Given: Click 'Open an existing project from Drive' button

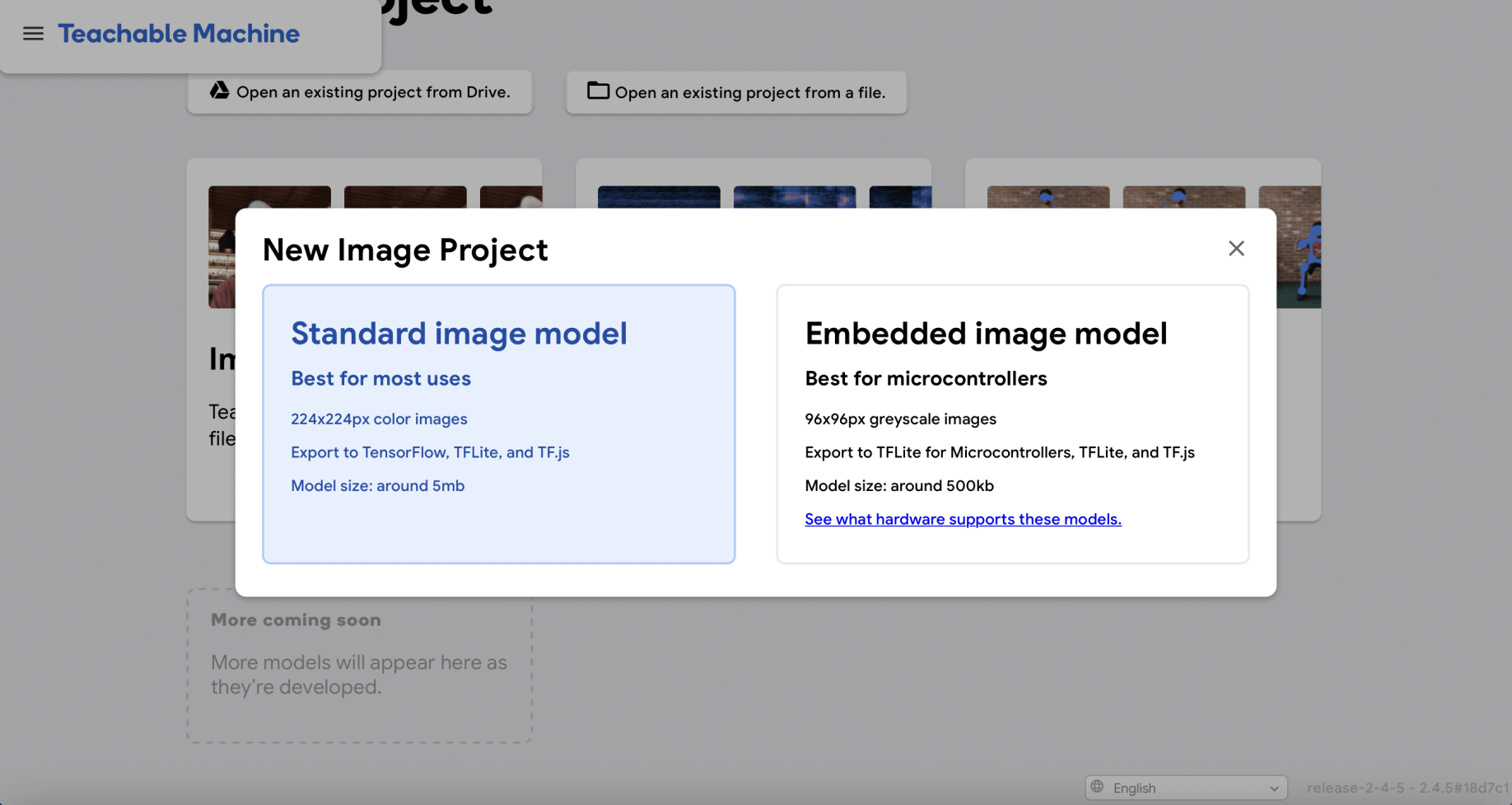Looking at the screenshot, I should [359, 92].
